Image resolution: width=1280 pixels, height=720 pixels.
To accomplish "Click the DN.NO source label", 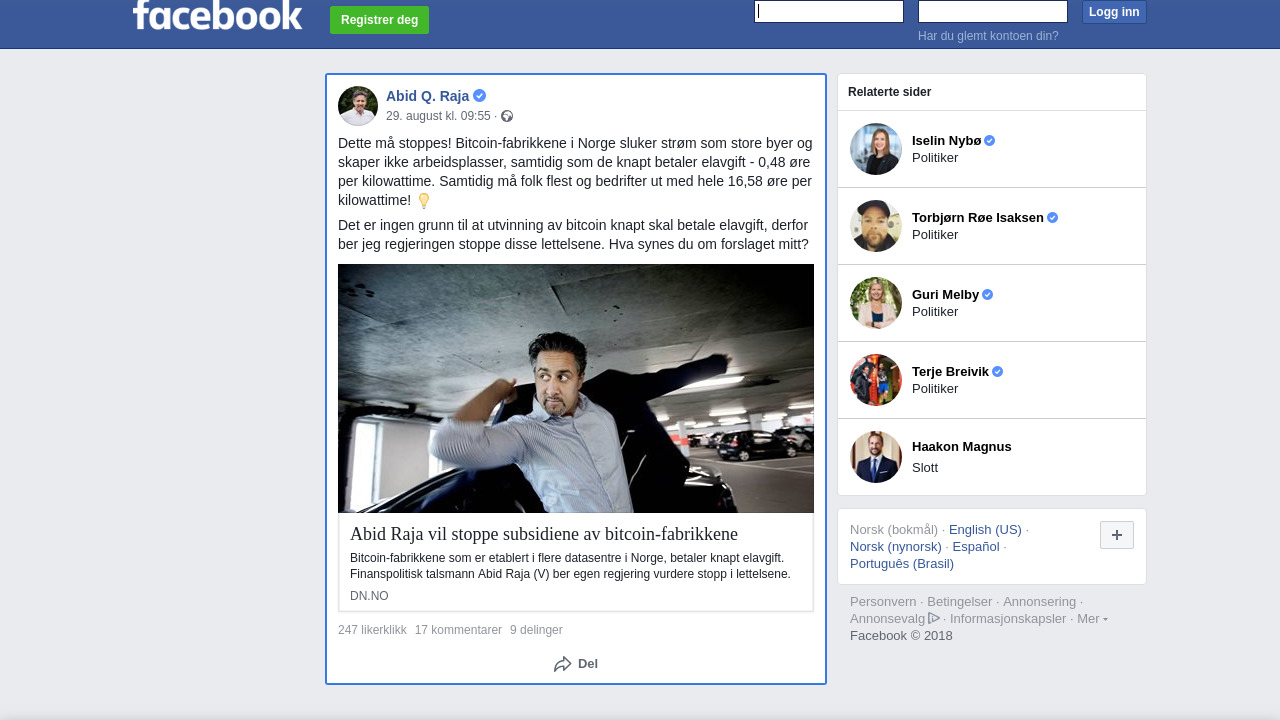I will [369, 596].
